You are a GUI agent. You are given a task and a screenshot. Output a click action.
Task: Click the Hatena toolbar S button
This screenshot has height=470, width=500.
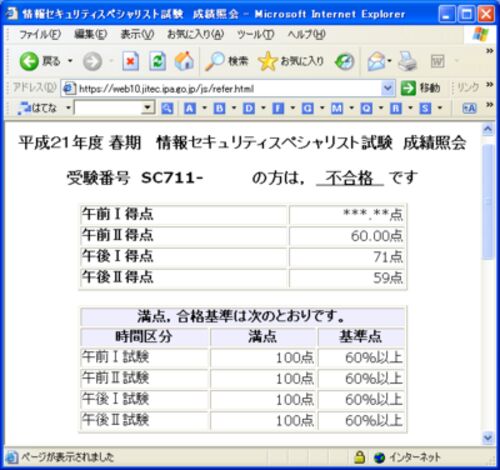(425, 108)
